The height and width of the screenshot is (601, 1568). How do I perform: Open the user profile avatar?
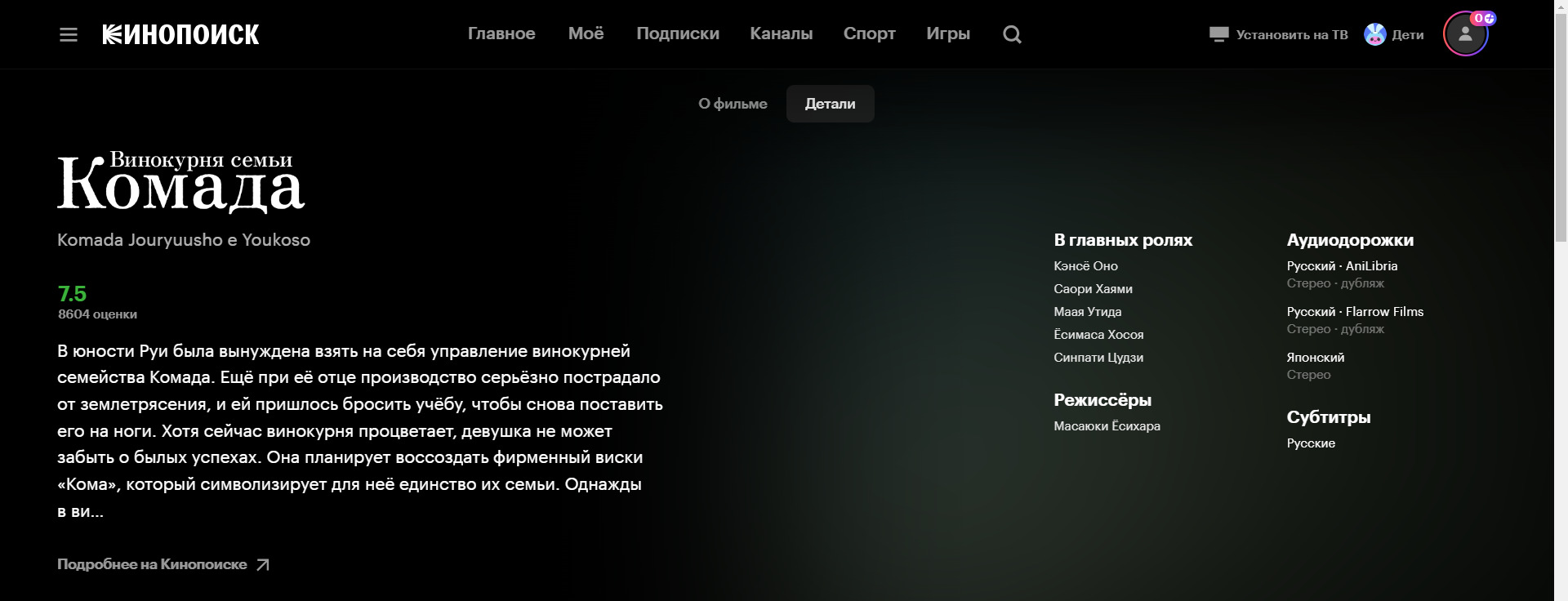point(1465,34)
